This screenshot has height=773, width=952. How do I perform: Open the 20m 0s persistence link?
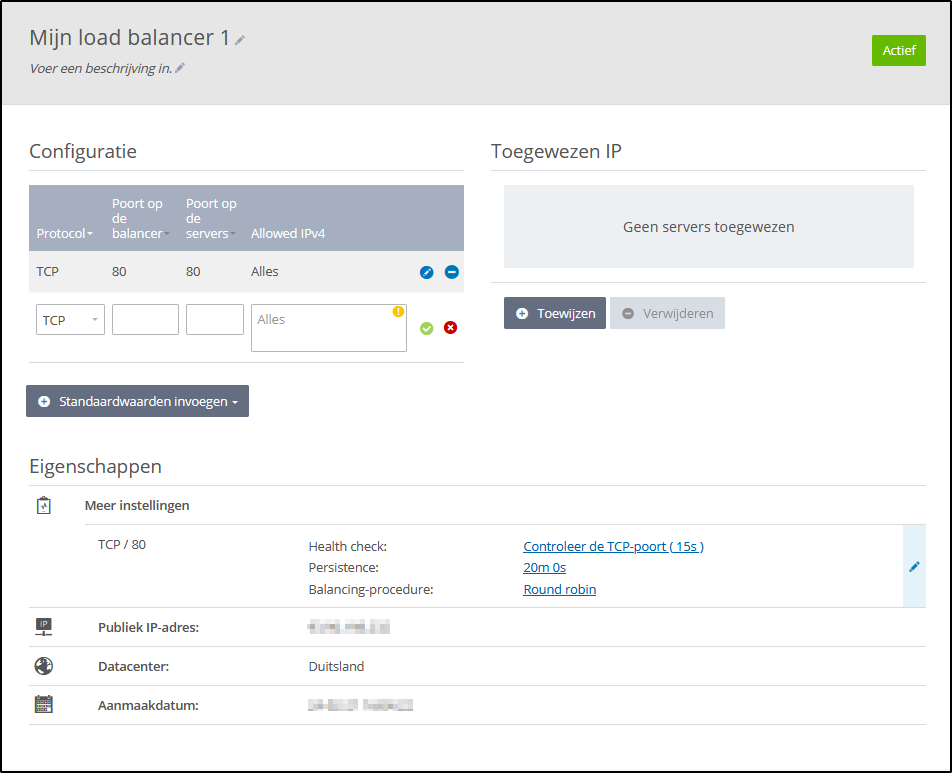[x=544, y=568]
